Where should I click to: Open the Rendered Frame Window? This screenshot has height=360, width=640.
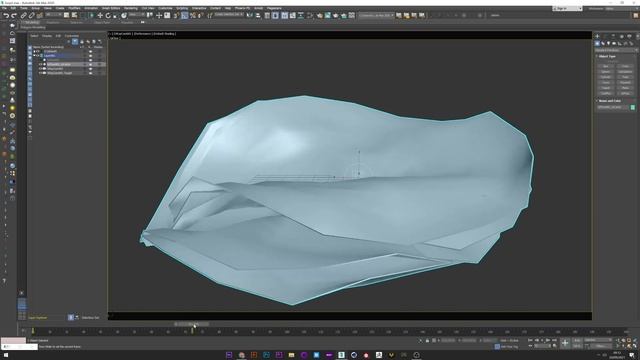point(327,15)
